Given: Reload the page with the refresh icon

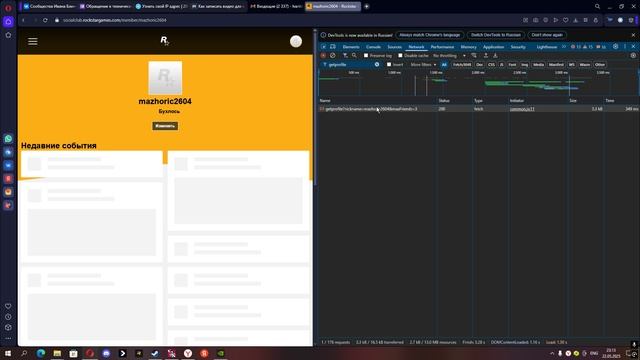Looking at the screenshot, I should 45,20.
